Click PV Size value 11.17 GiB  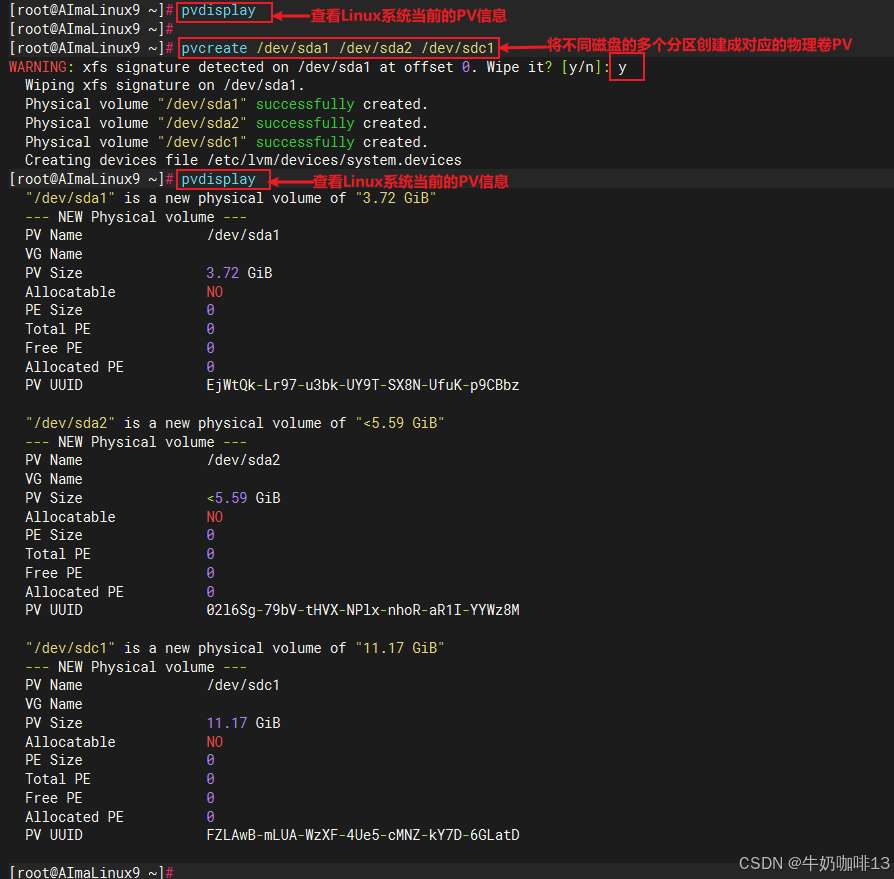[243, 723]
